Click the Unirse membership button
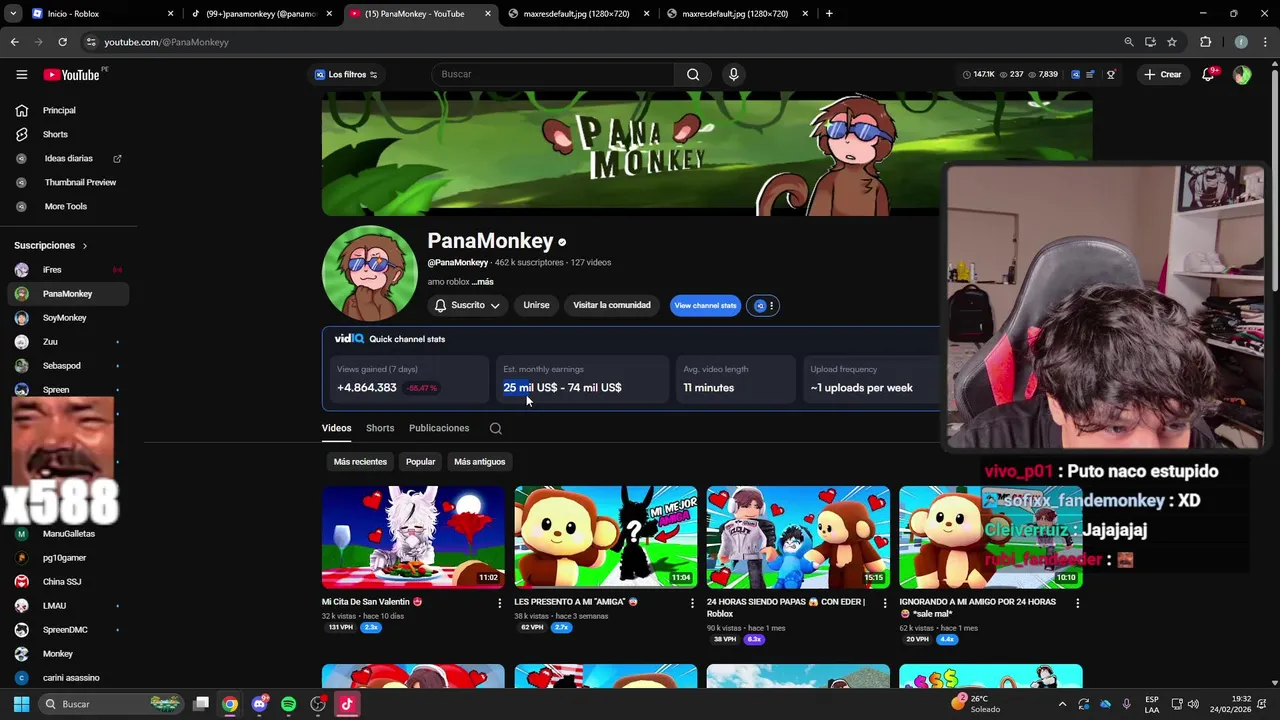 tap(536, 305)
